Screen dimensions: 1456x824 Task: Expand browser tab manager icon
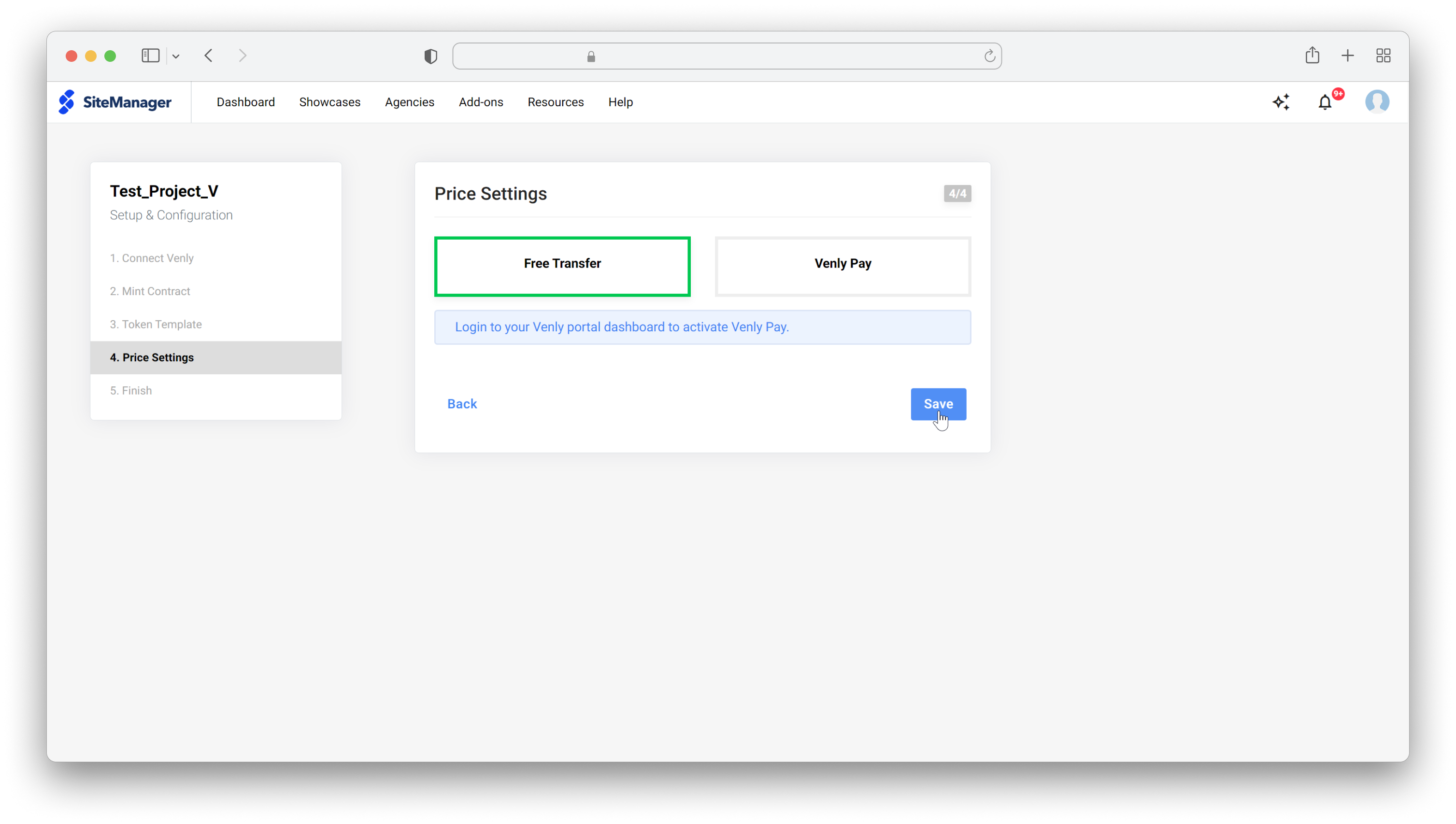pyautogui.click(x=1383, y=55)
